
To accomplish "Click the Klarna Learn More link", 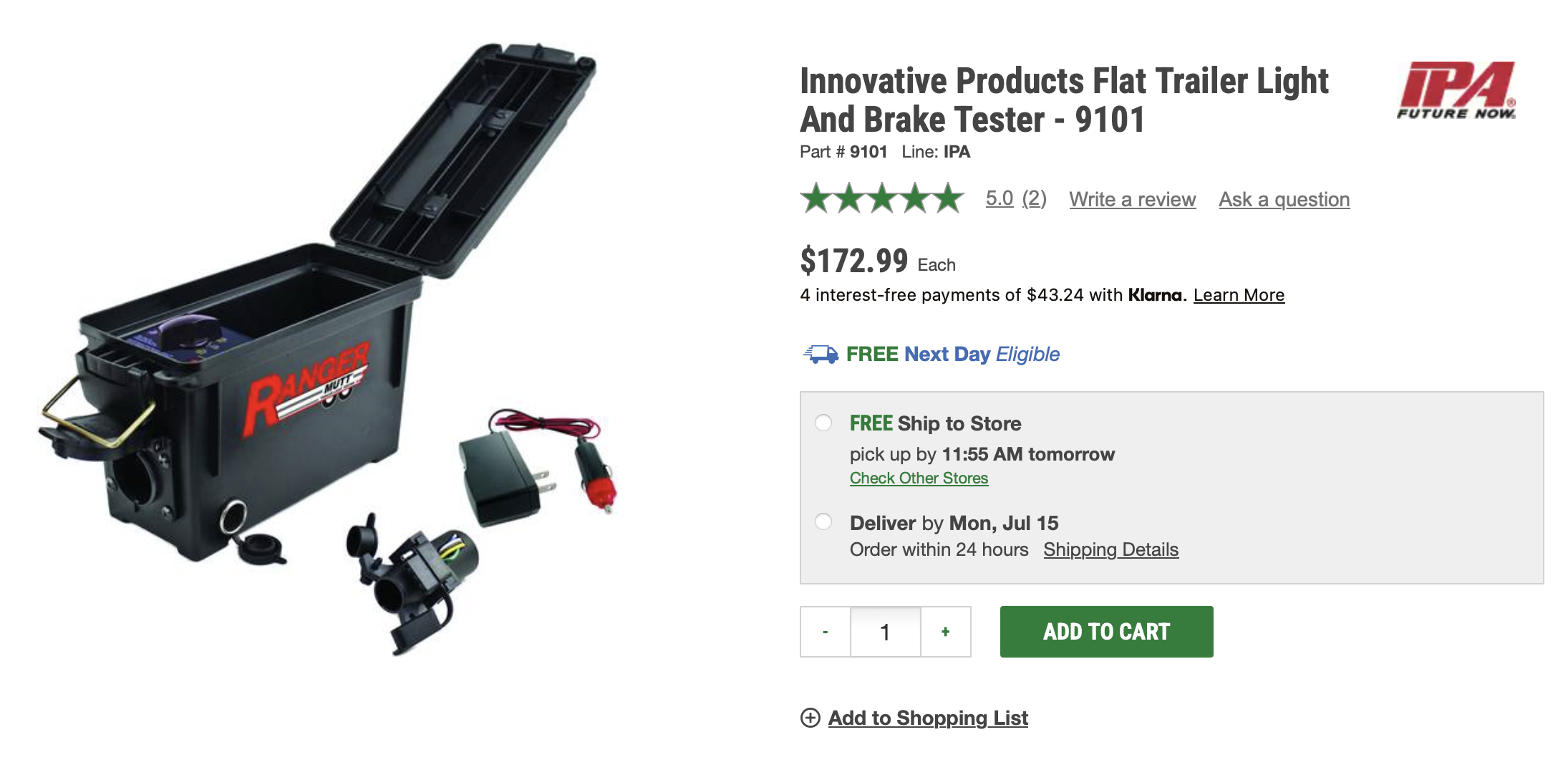I will tap(1239, 295).
